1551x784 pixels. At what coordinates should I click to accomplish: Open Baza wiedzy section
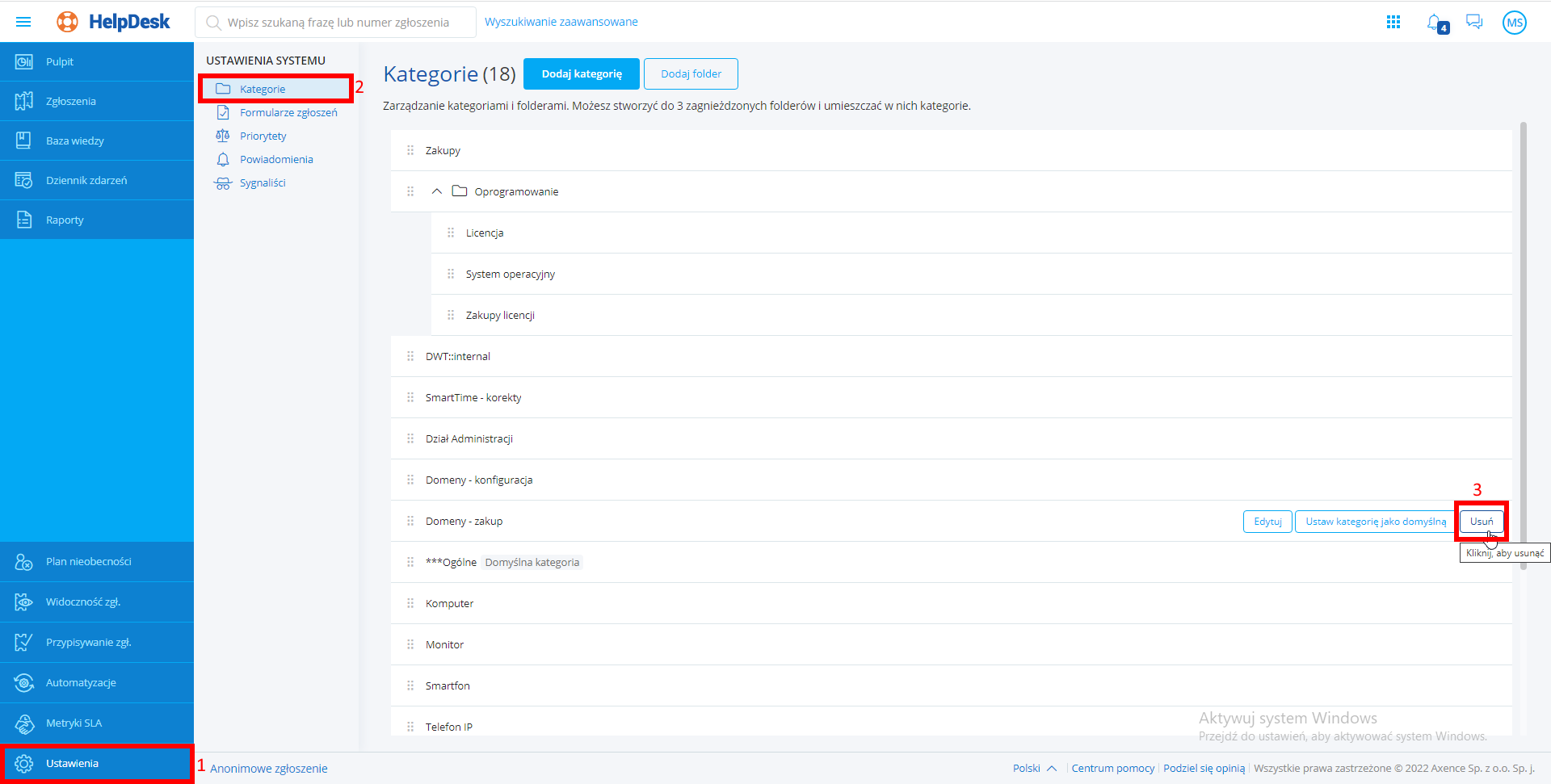pyautogui.click(x=97, y=140)
